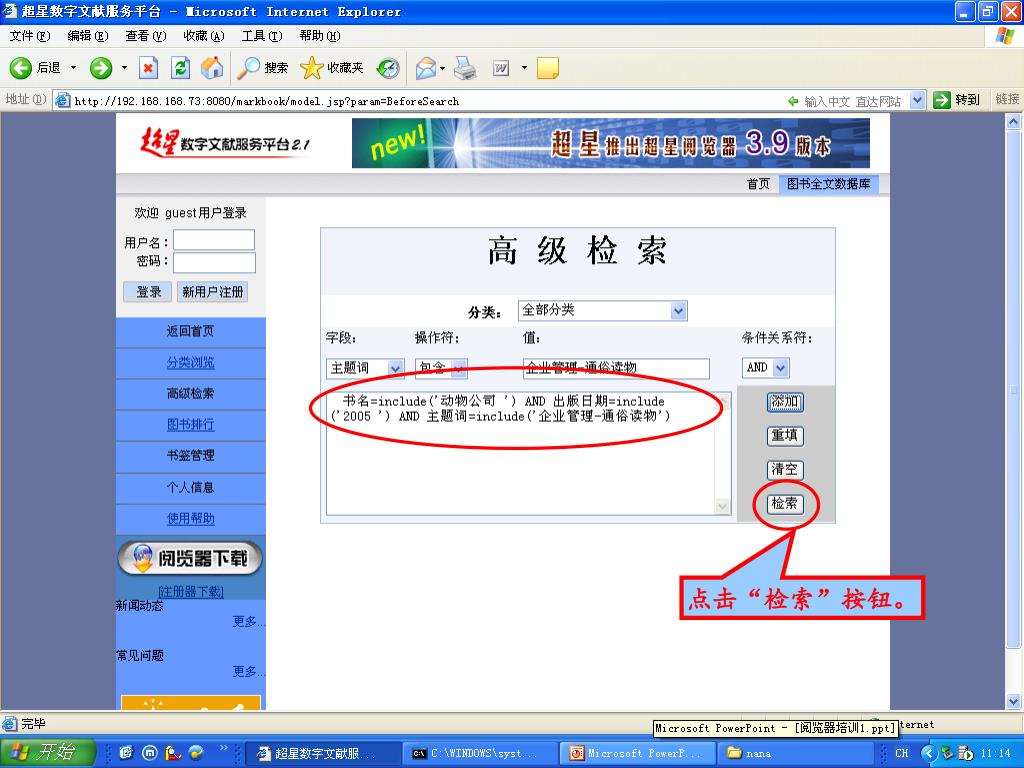Click the 添加 button
Screen dimensions: 1024x768
tap(785, 402)
